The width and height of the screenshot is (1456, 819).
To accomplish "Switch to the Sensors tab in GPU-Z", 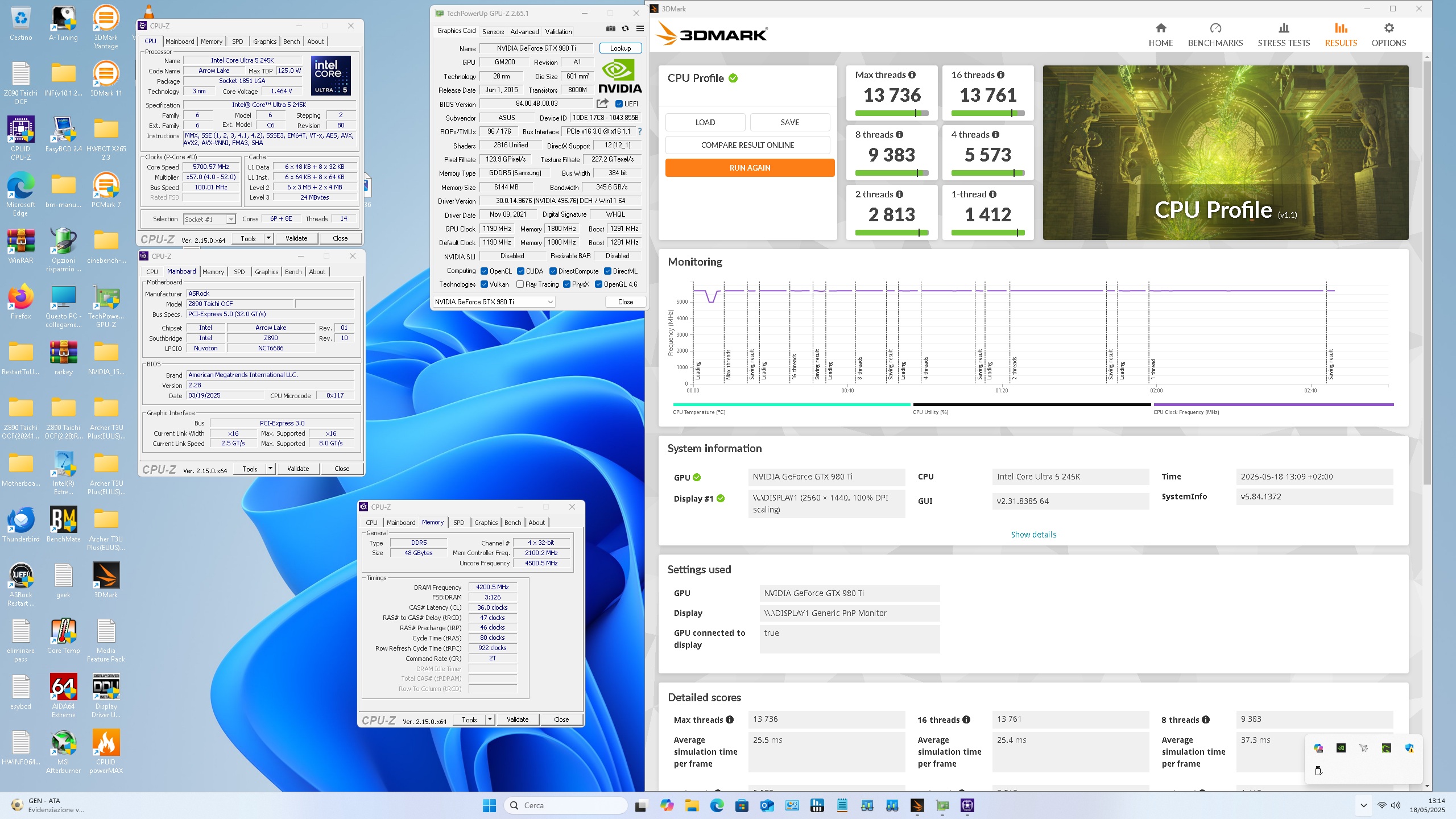I will 493,32.
